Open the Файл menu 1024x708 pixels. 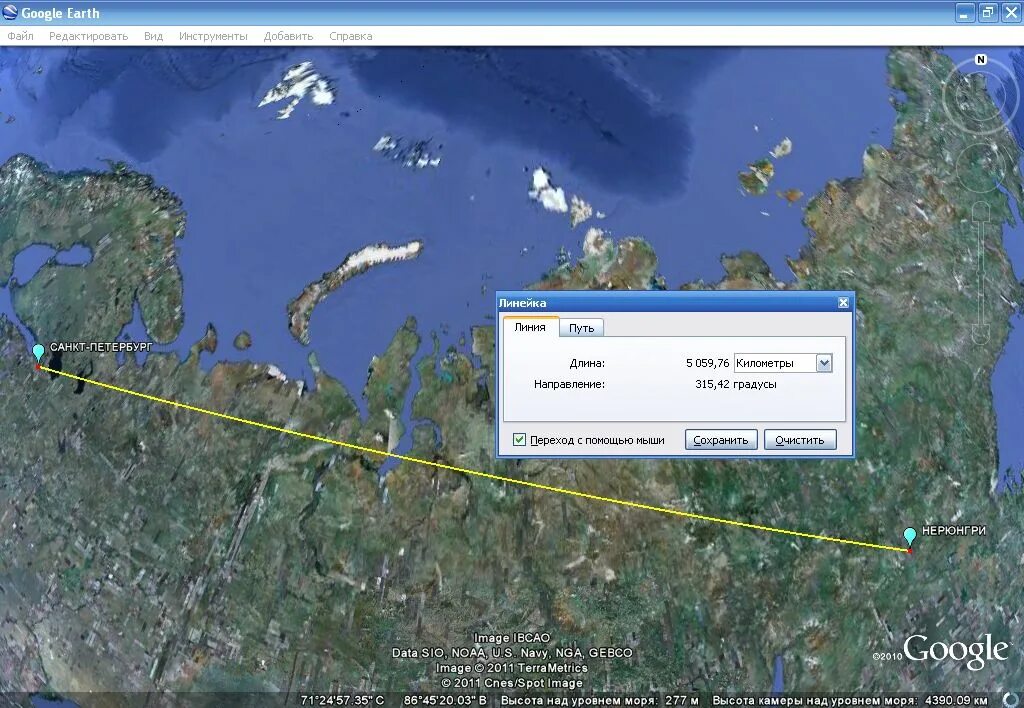[x=20, y=36]
